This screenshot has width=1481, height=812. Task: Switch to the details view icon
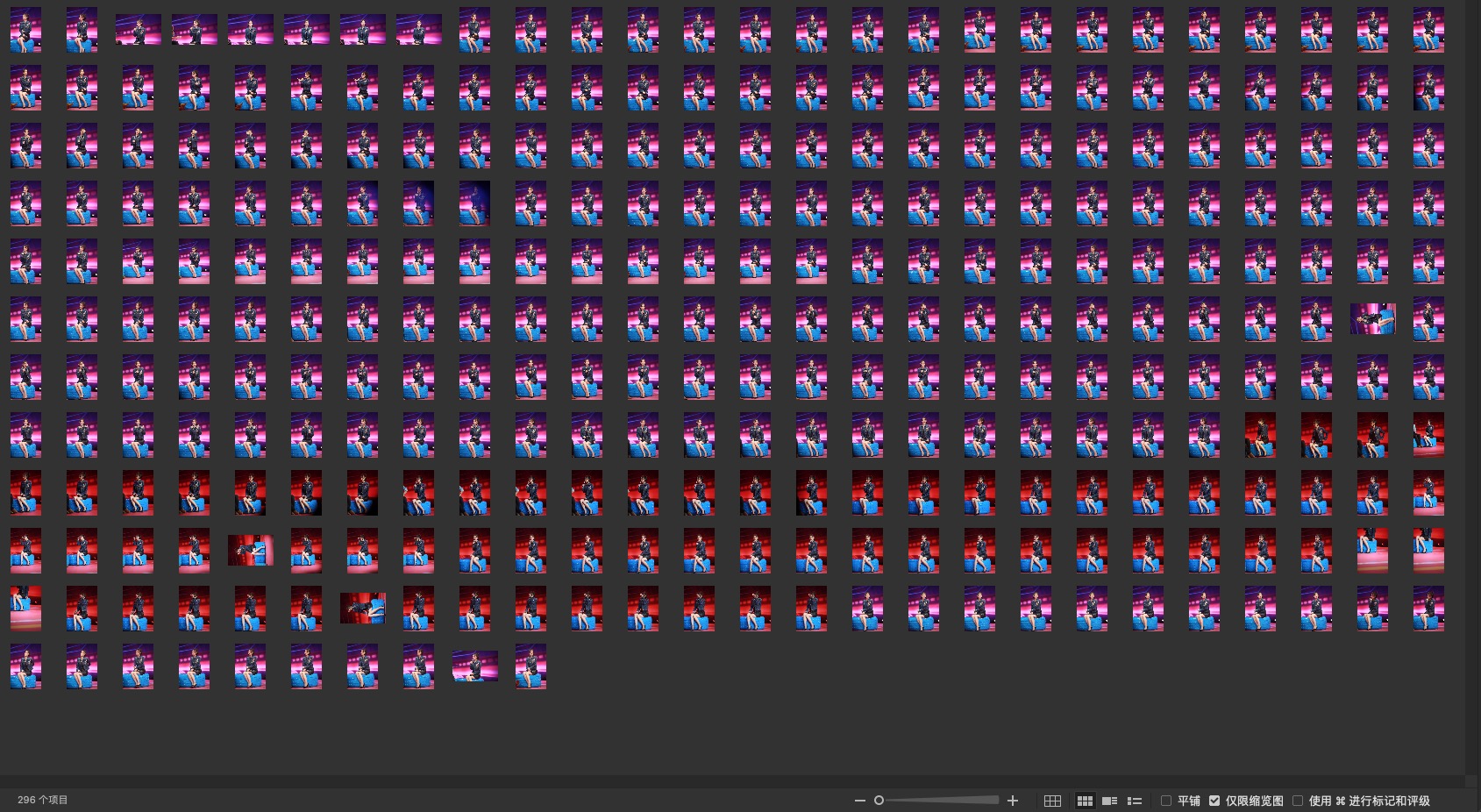click(1109, 801)
